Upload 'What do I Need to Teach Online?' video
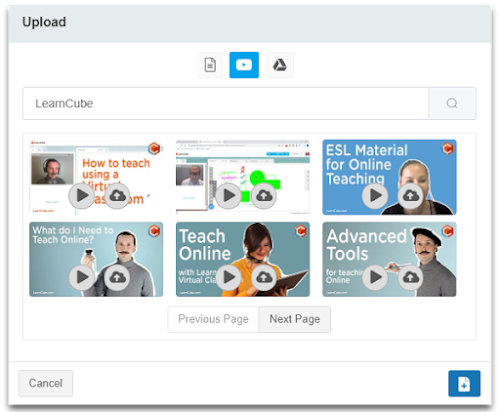Viewport: 500px width, 412px height. point(117,277)
